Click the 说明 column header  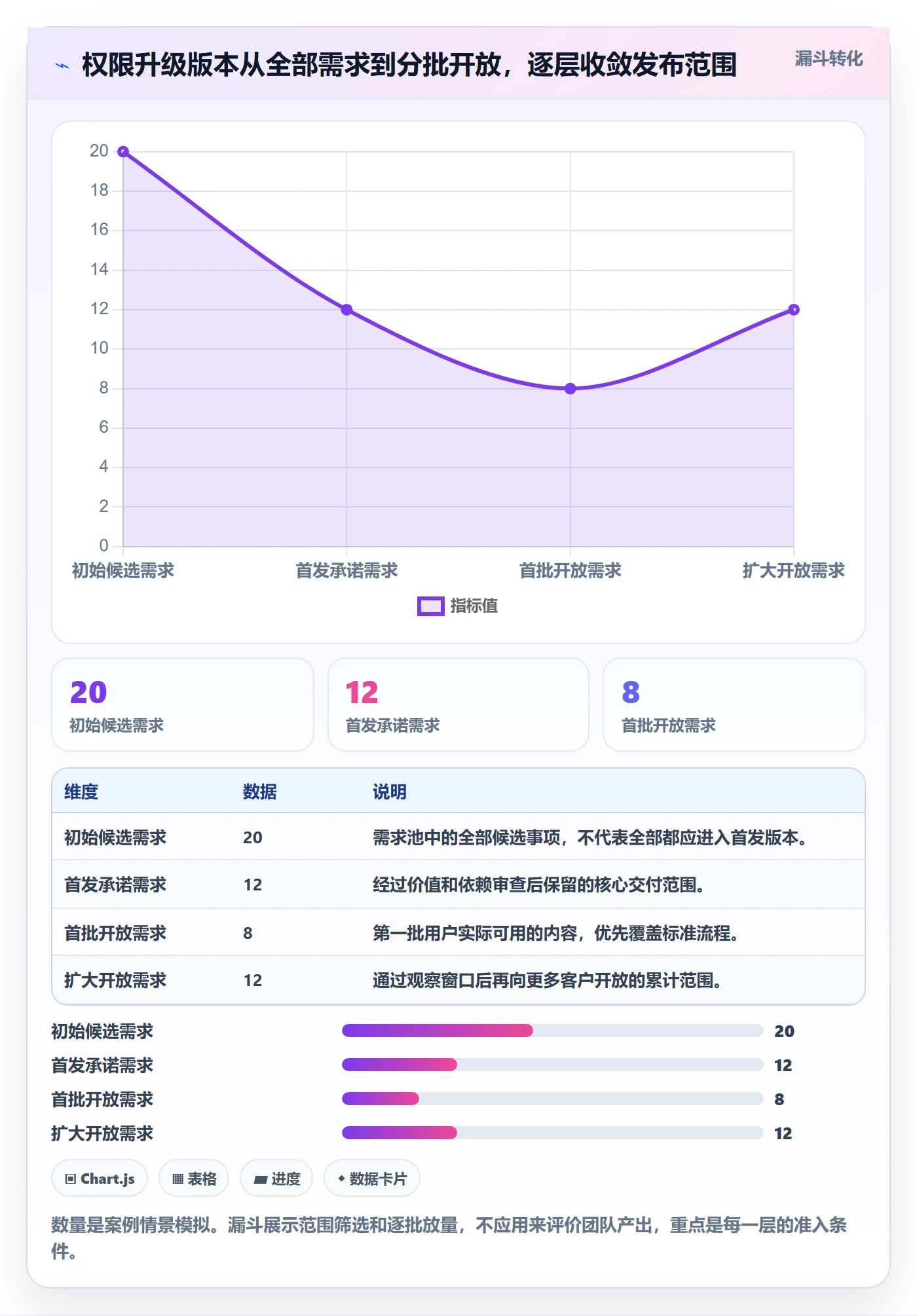(390, 792)
